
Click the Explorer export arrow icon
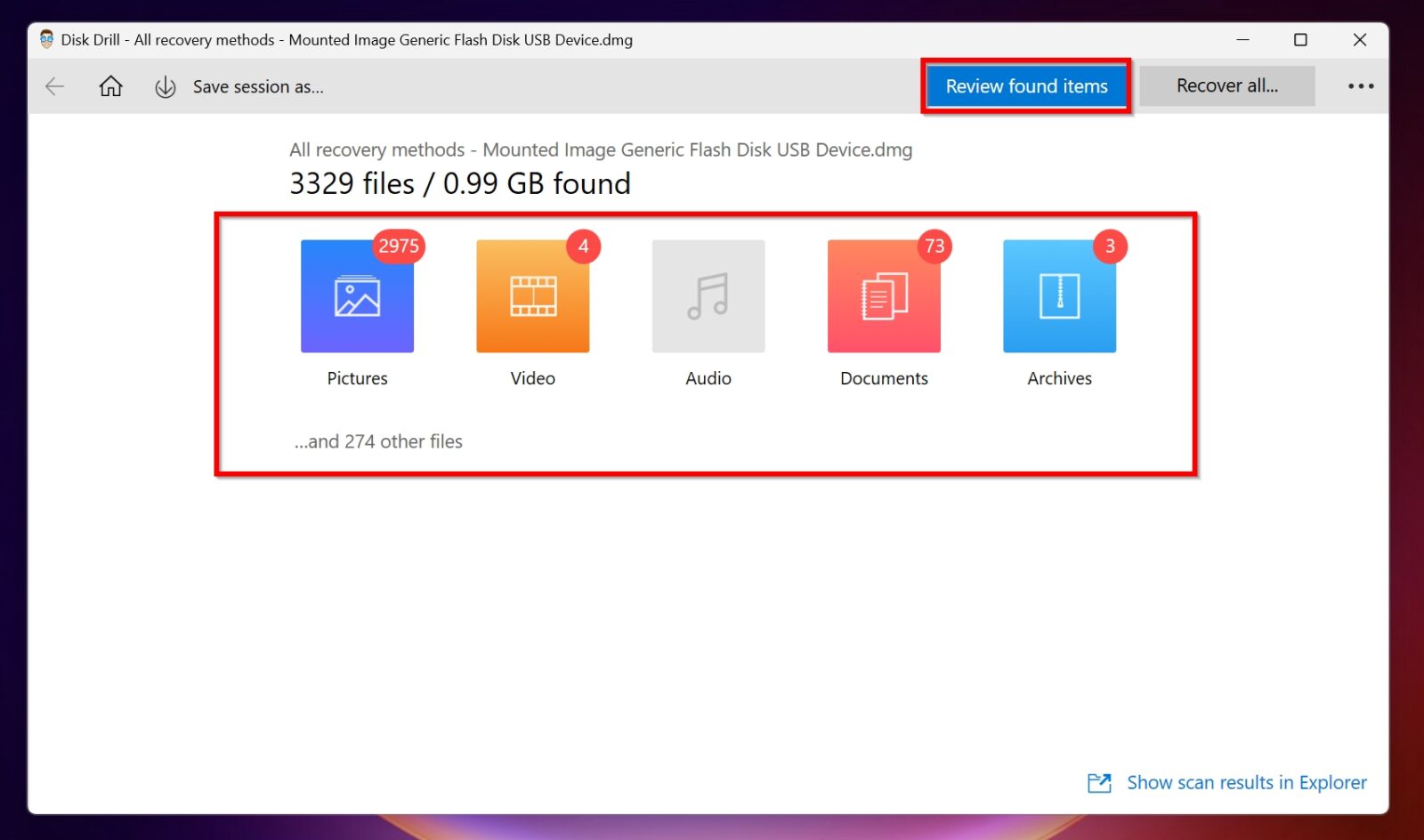[1099, 783]
